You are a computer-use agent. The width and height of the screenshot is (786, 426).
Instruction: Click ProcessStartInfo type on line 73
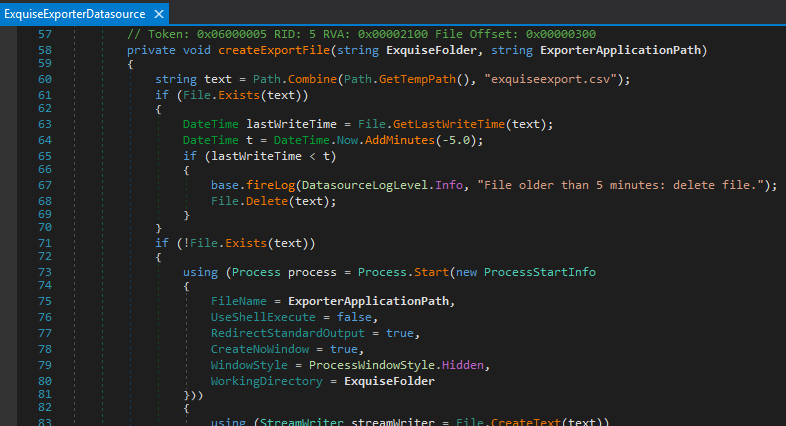coord(540,273)
